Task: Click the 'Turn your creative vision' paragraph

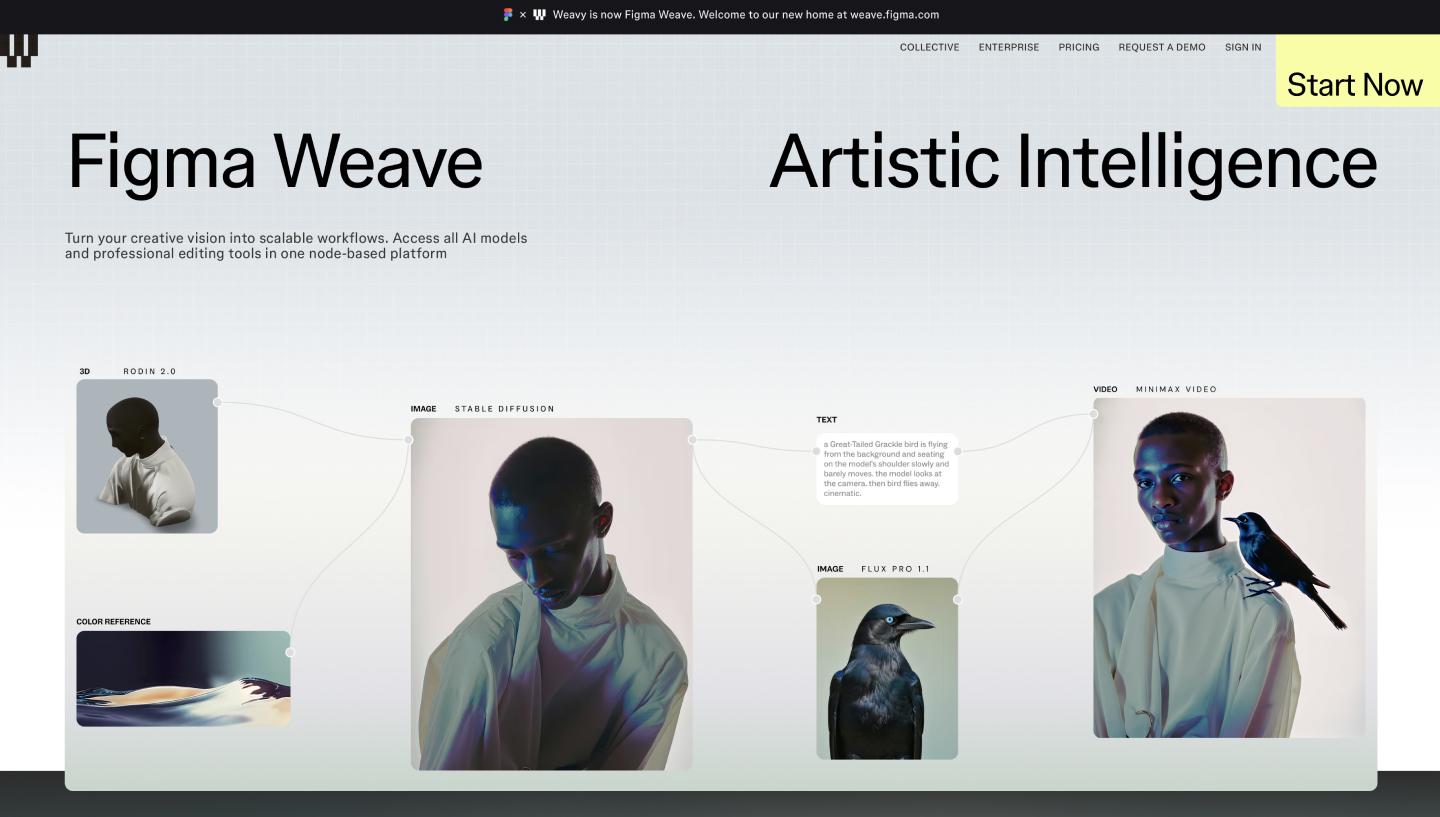Action: click(x=296, y=246)
